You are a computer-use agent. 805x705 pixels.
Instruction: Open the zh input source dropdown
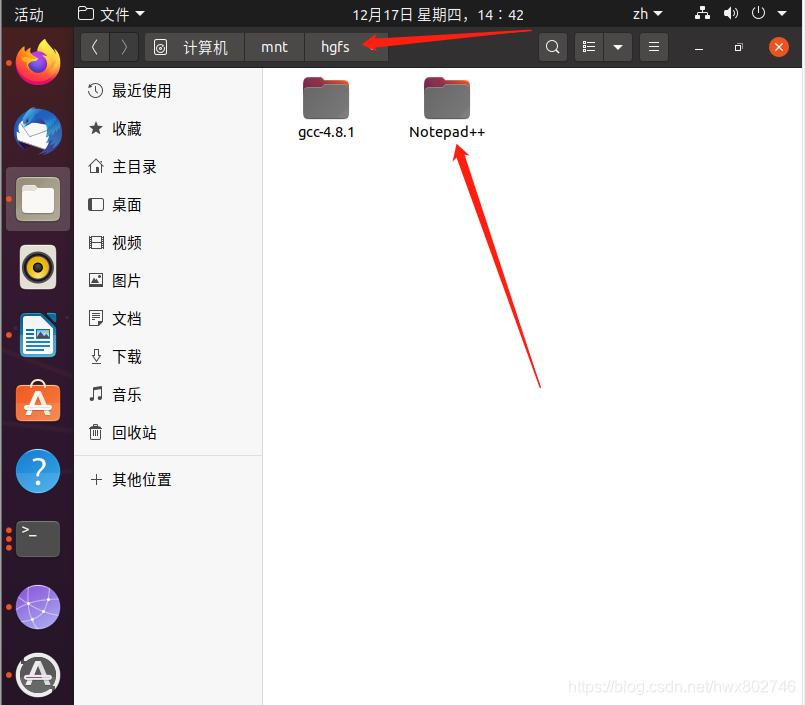[647, 14]
